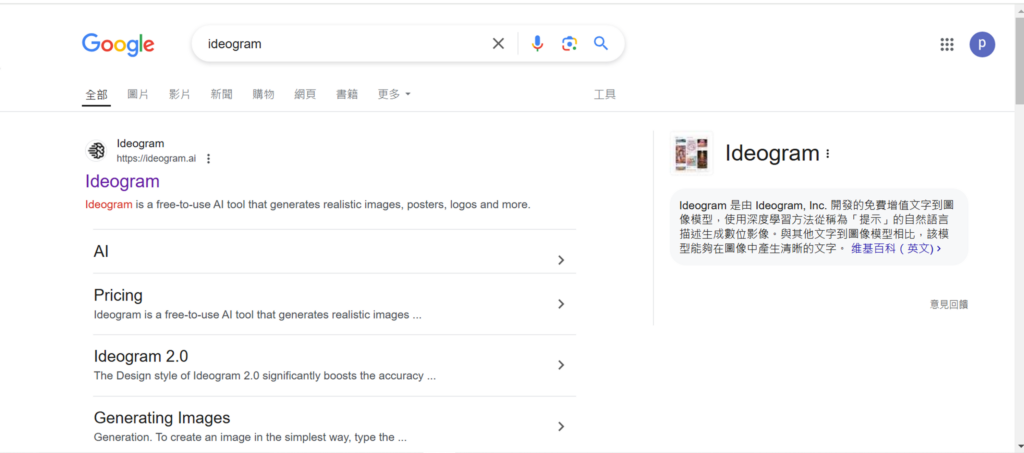Image resolution: width=1024 pixels, height=453 pixels.
Task: Open the Google apps grid
Action: 947,44
